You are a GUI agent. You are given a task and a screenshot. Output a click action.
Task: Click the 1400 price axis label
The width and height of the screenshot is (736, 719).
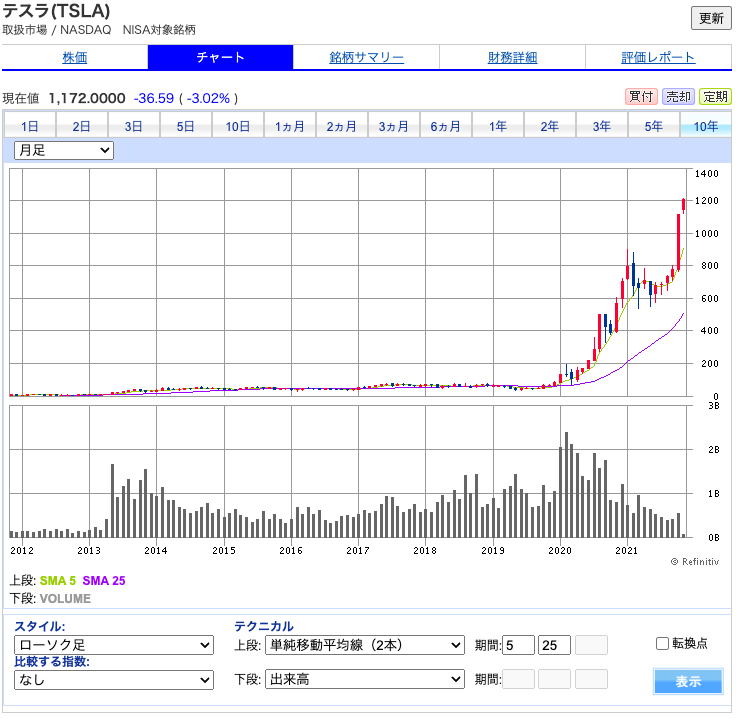707,174
